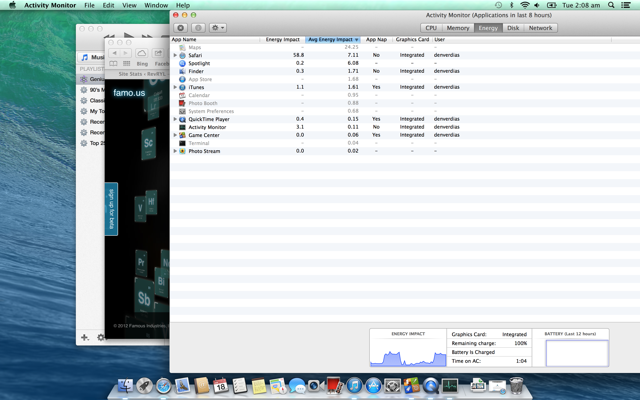Open the View menu
The image size is (640, 400).
129,5
